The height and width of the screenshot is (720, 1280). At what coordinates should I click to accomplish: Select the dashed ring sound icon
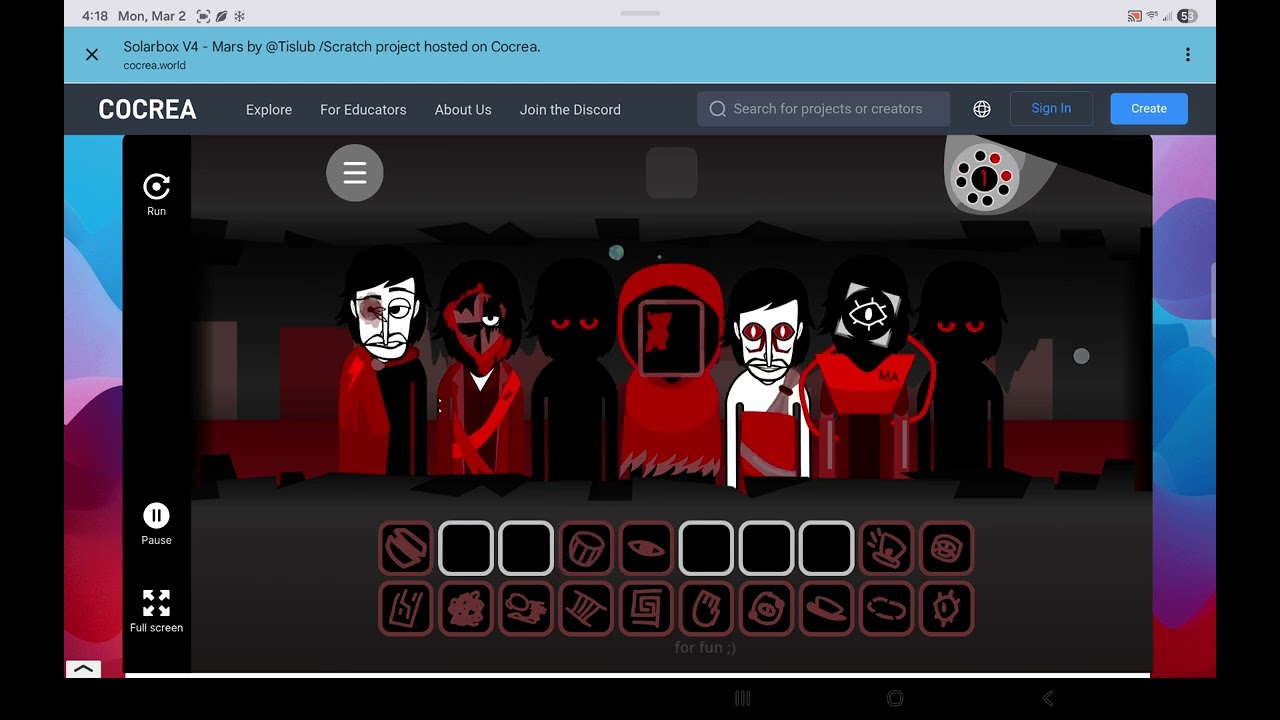tap(886, 608)
